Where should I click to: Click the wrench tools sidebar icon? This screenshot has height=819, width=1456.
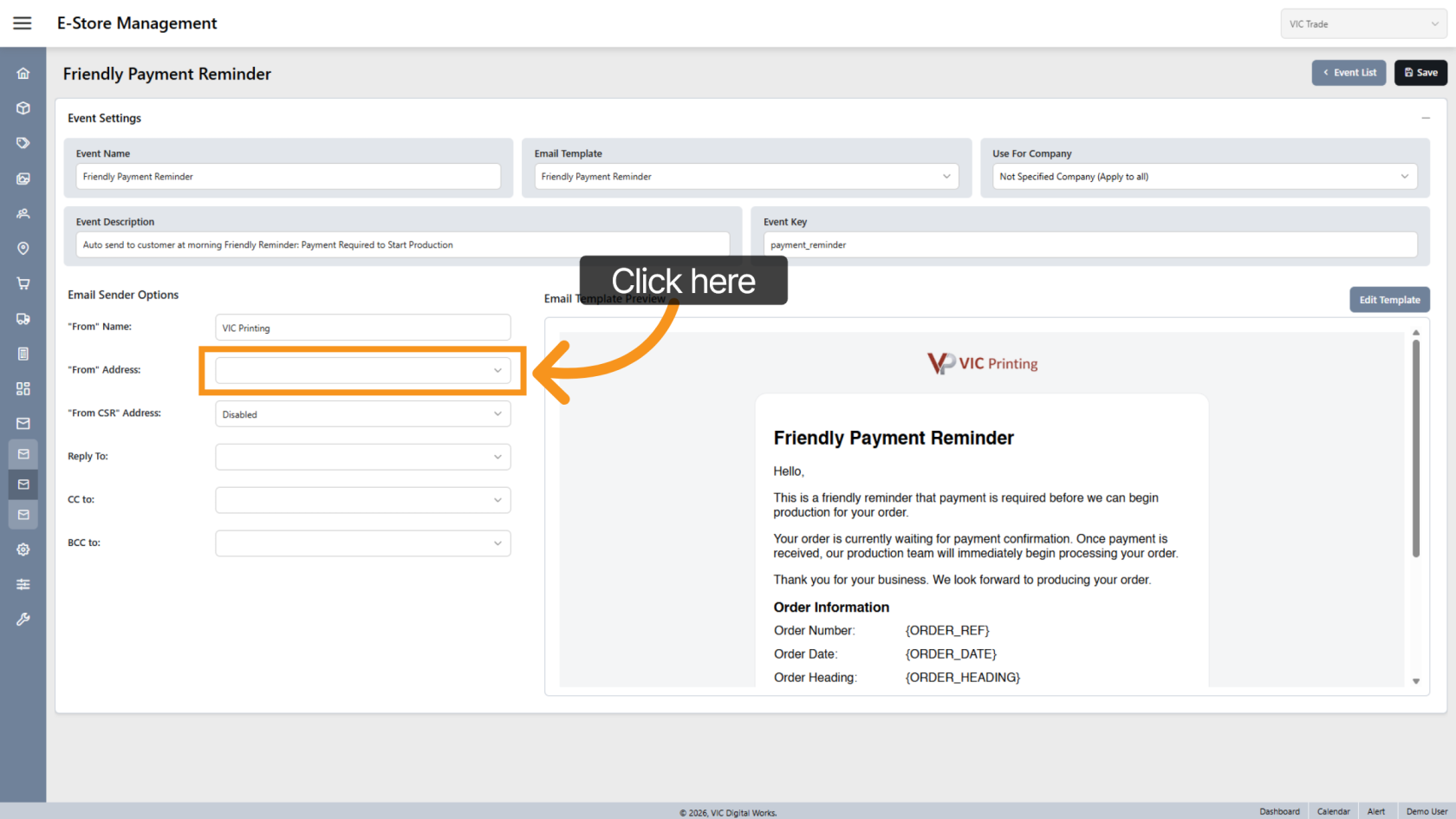point(23,619)
